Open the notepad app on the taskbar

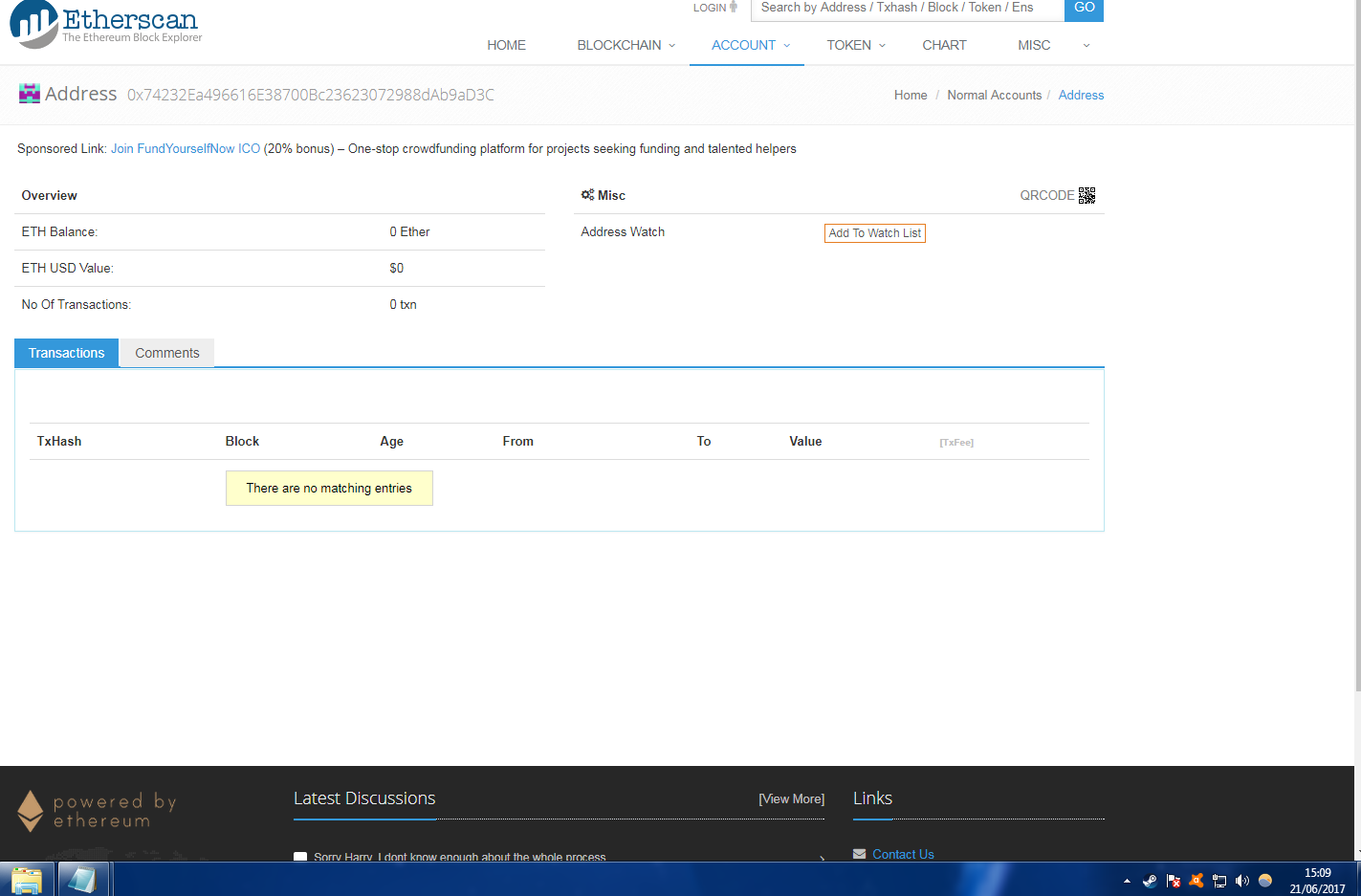[x=83, y=879]
